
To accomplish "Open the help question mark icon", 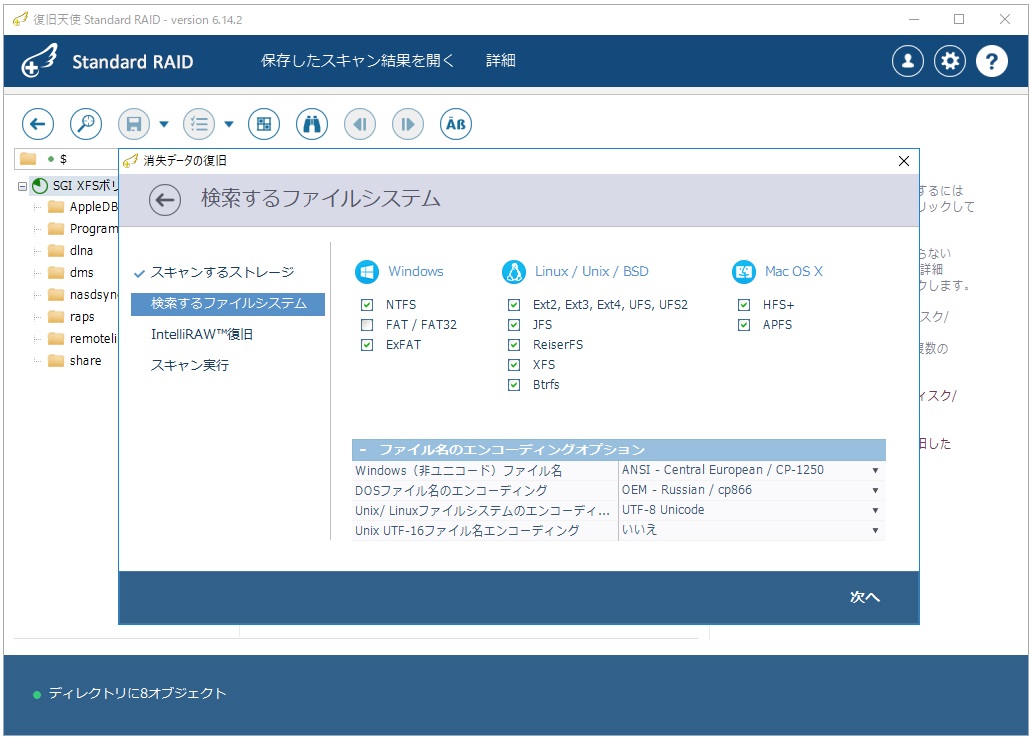I will point(991,61).
